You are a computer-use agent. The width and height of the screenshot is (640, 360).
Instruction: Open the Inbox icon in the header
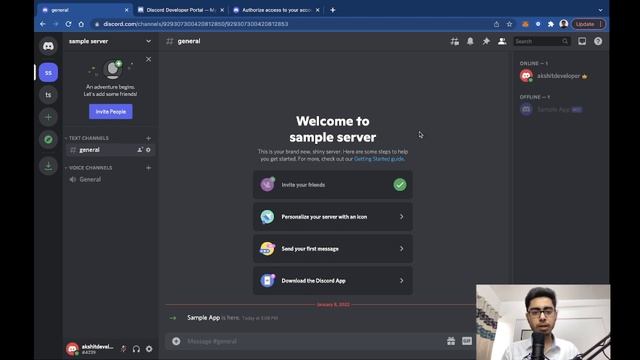(582, 41)
